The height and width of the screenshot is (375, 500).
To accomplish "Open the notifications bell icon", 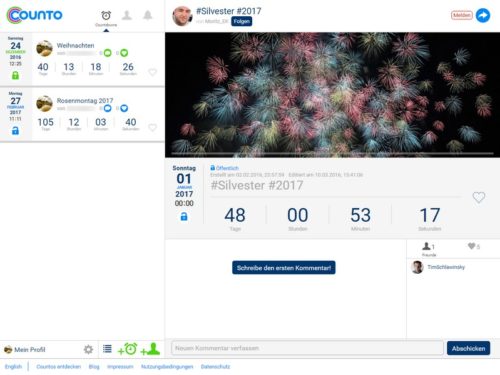I will (x=148, y=15).
